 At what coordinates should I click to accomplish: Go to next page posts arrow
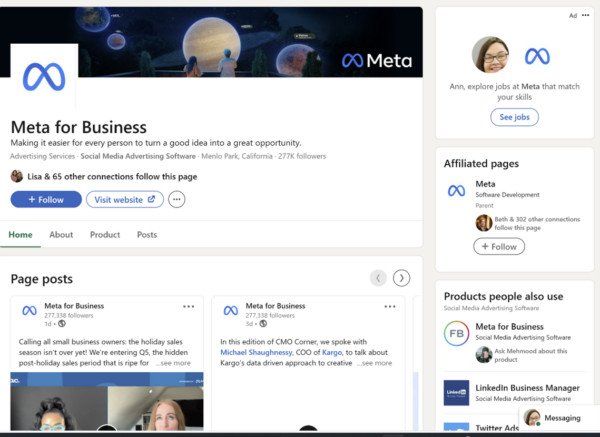coord(401,278)
